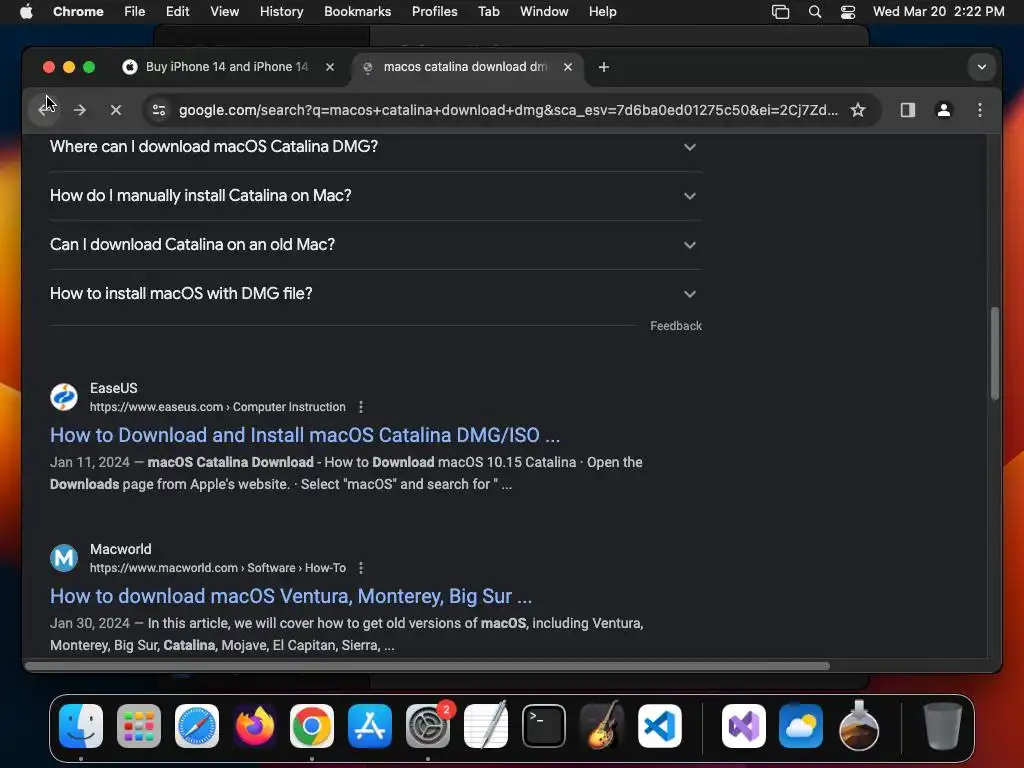Click the address bar URL field
1024x768 pixels.
tap(508, 110)
